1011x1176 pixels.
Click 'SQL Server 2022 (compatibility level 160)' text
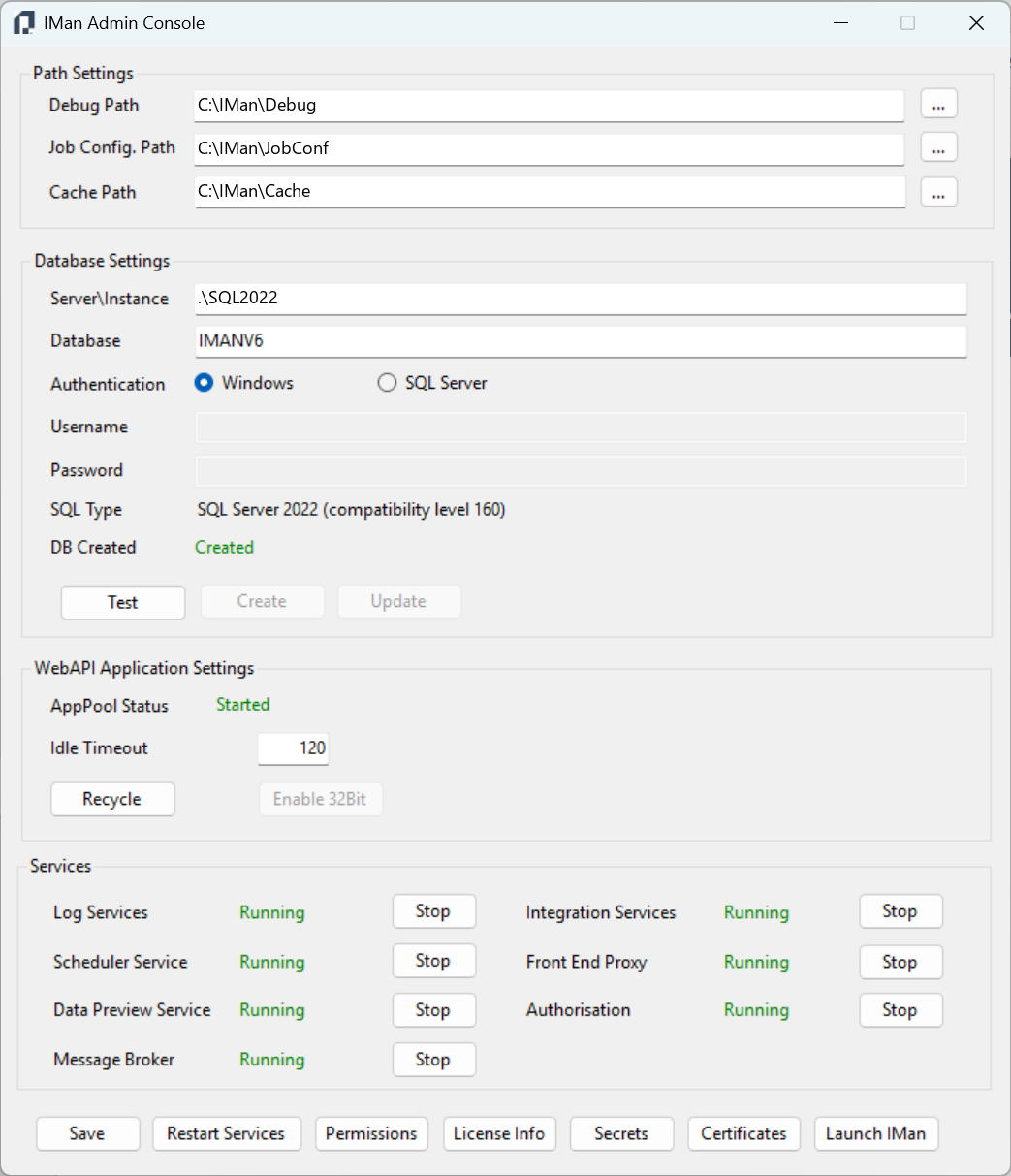pos(352,510)
